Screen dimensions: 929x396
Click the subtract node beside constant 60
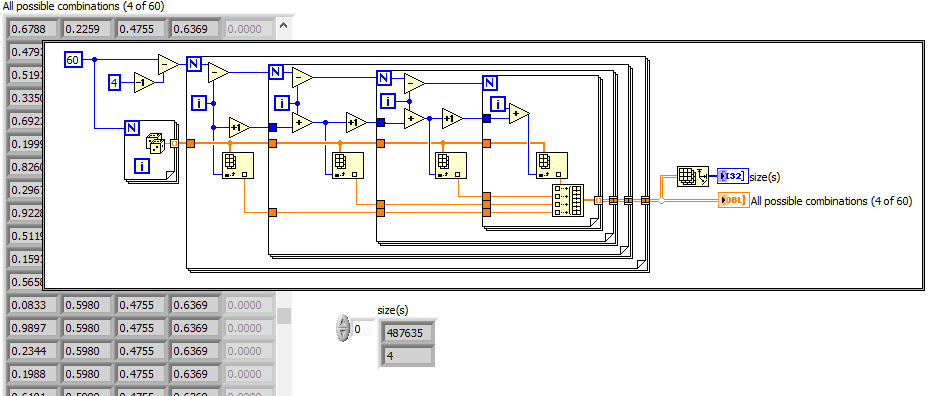click(x=168, y=64)
